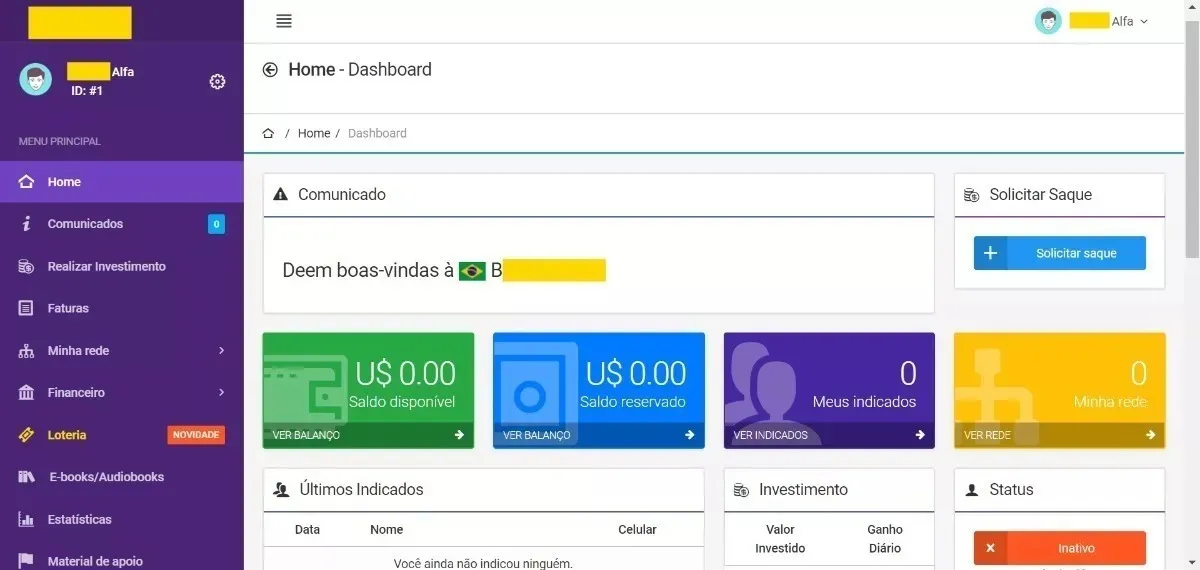Click the Solicitar Saque panel money icon
This screenshot has width=1200, height=570.
[972, 195]
